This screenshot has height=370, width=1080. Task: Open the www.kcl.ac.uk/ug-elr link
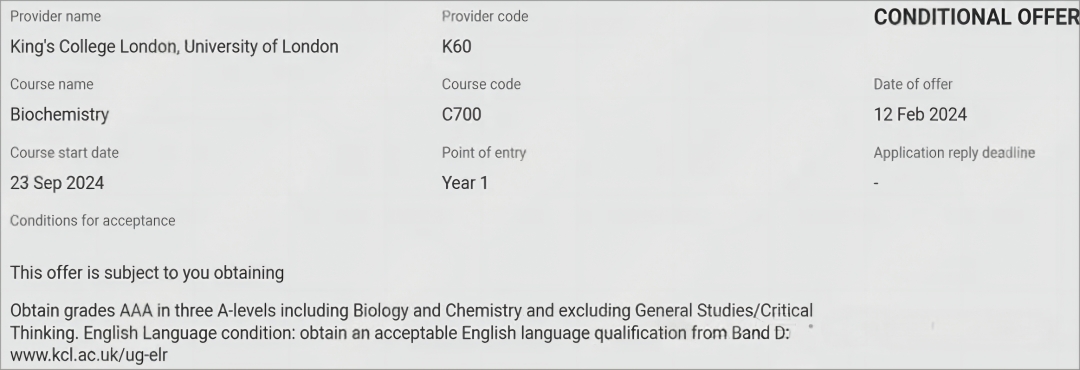(x=89, y=356)
